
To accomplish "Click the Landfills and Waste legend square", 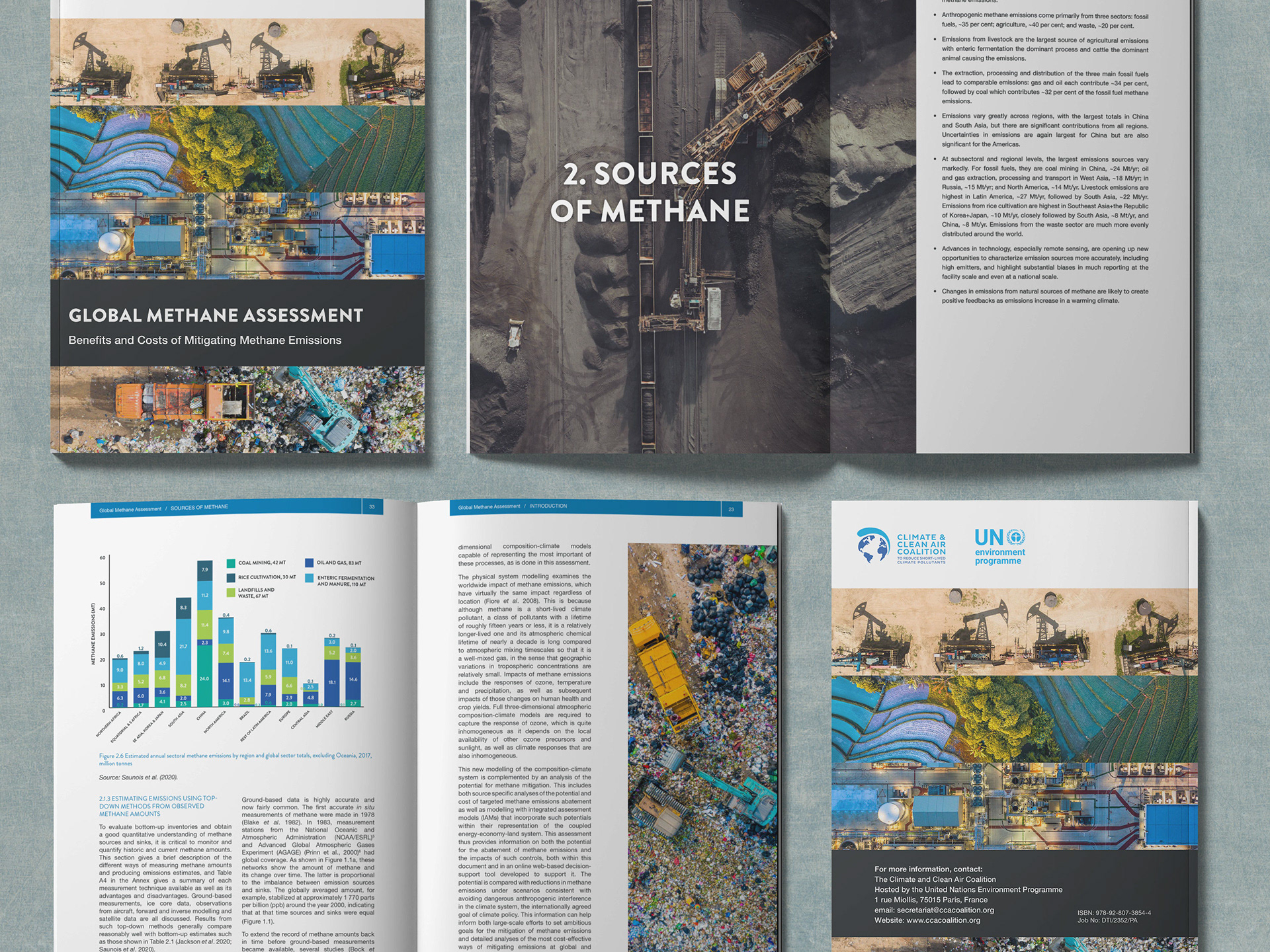I will [x=231, y=592].
